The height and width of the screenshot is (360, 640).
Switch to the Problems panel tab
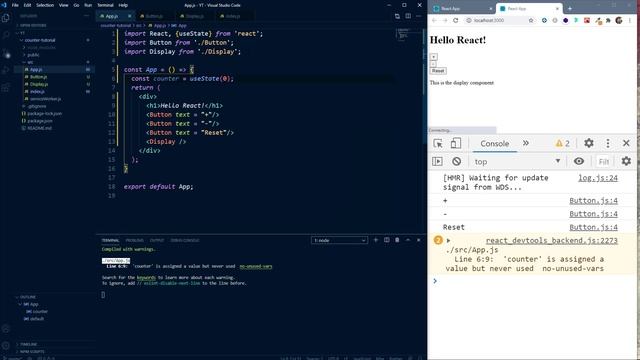pyautogui.click(x=135, y=240)
